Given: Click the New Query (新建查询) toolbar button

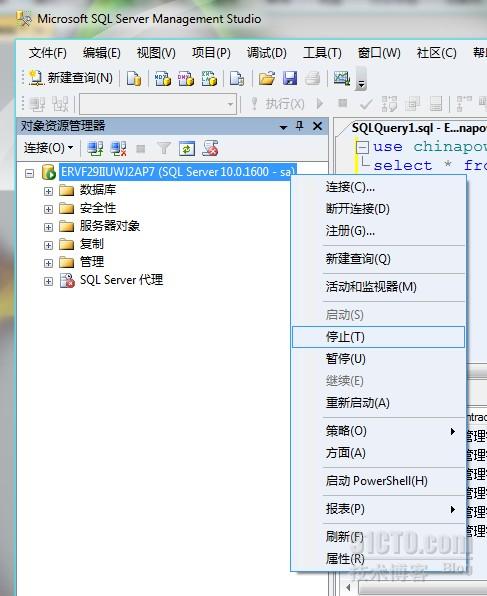Looking at the screenshot, I should pos(71,78).
